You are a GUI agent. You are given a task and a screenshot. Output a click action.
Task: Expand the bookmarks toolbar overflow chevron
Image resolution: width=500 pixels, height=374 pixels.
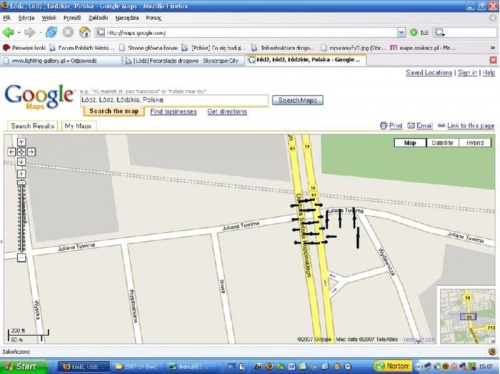pyautogui.click(x=492, y=48)
